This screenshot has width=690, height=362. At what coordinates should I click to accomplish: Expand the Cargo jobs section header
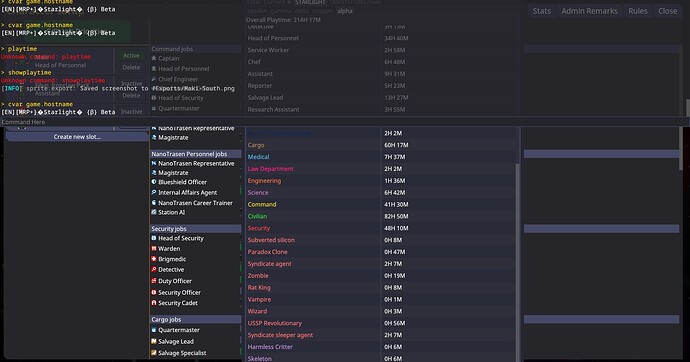point(195,319)
